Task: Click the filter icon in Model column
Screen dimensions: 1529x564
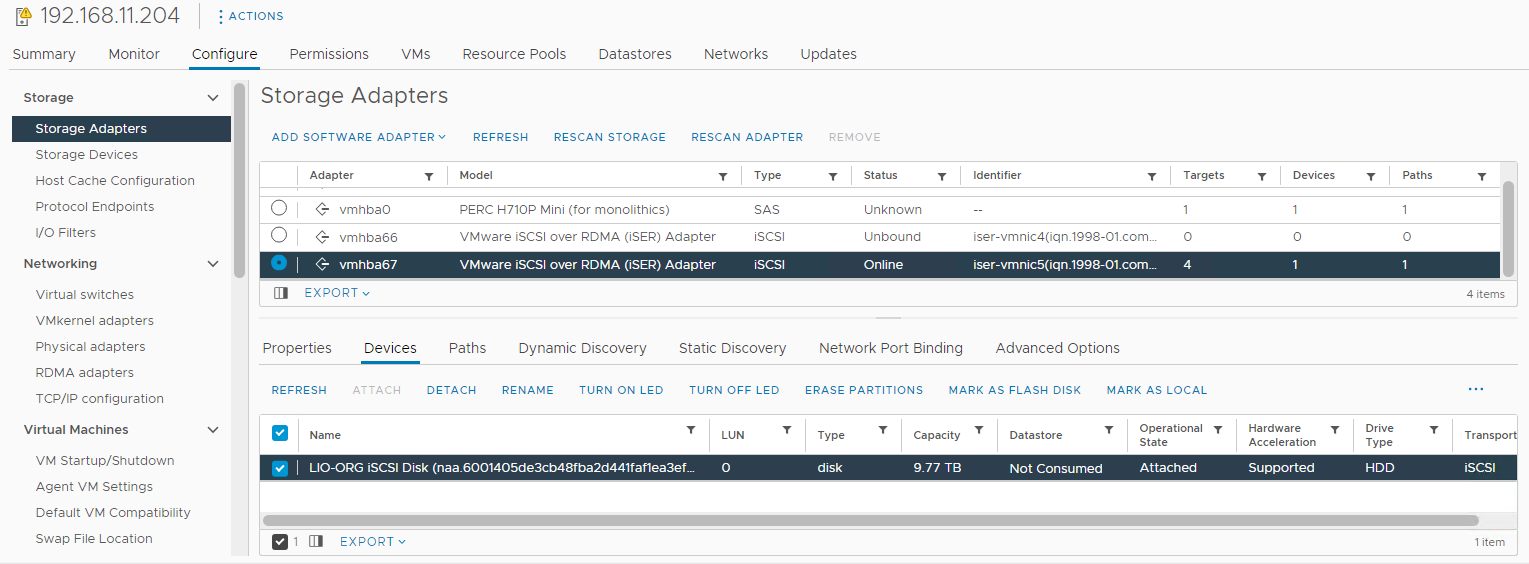Action: [x=723, y=176]
